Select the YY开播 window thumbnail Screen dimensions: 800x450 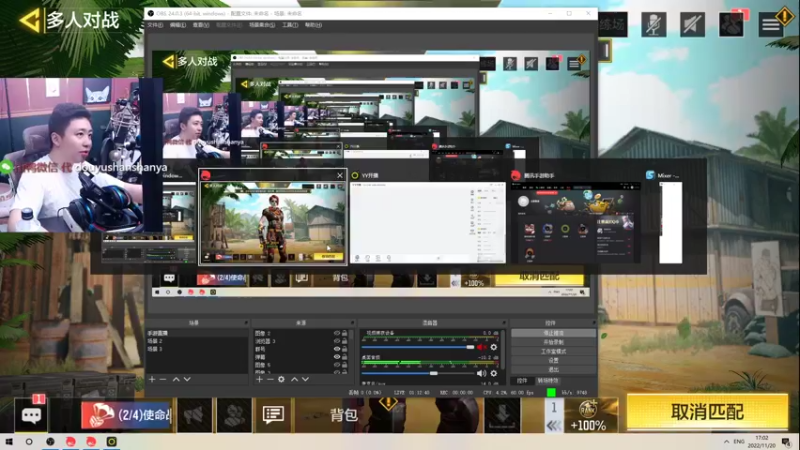tap(428, 222)
